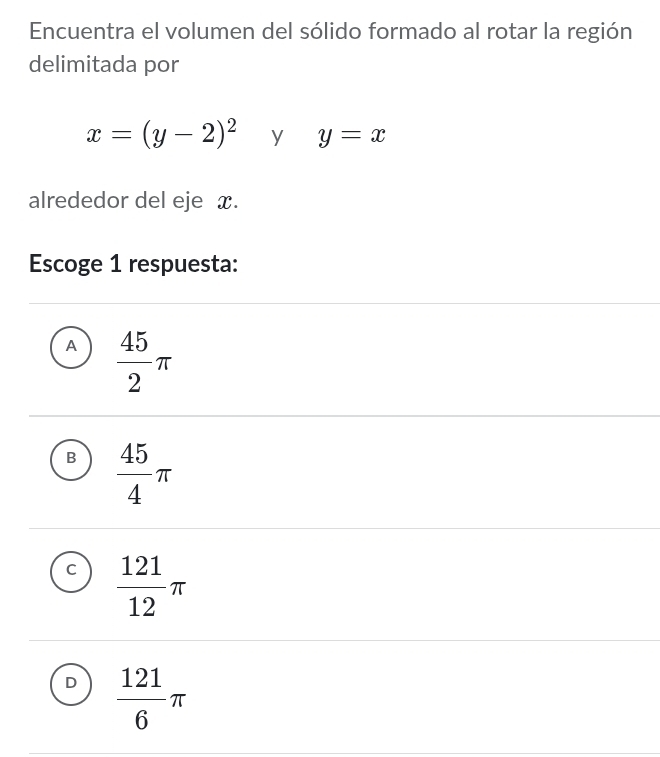Click the "y" conjunction between the equations

pyautogui.click(x=278, y=136)
